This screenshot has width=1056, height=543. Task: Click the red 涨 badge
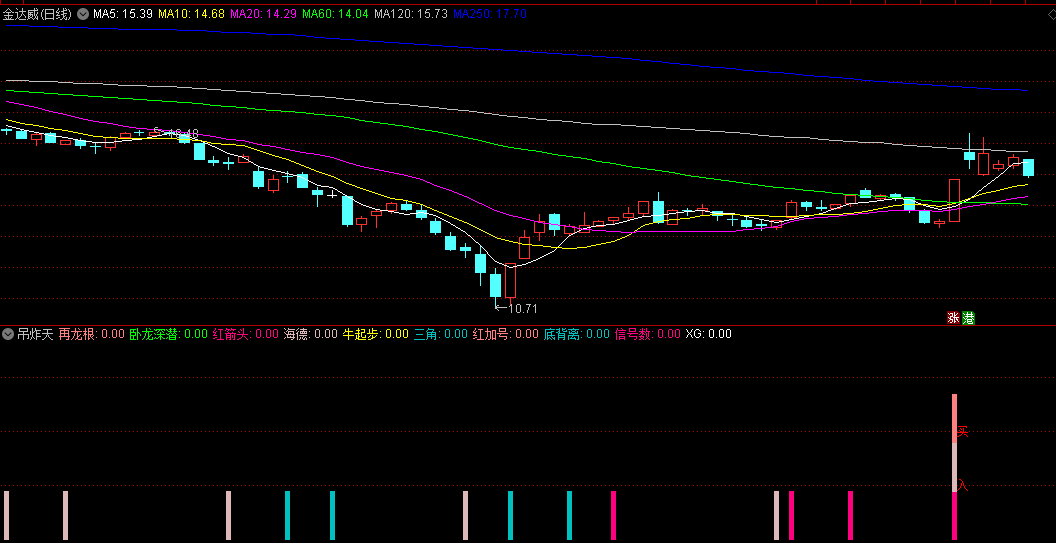tap(954, 318)
